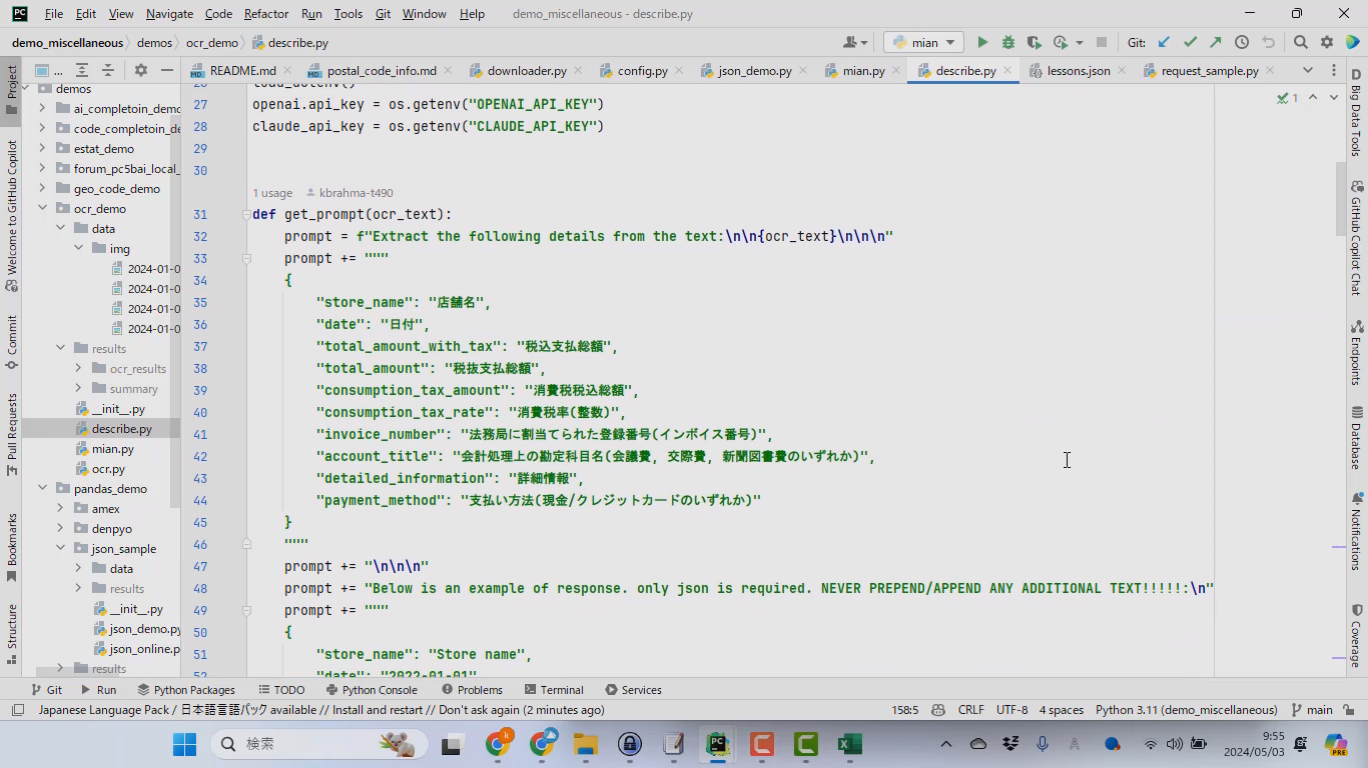Open Search Everywhere magnifier icon
1368x768 pixels.
[1300, 43]
